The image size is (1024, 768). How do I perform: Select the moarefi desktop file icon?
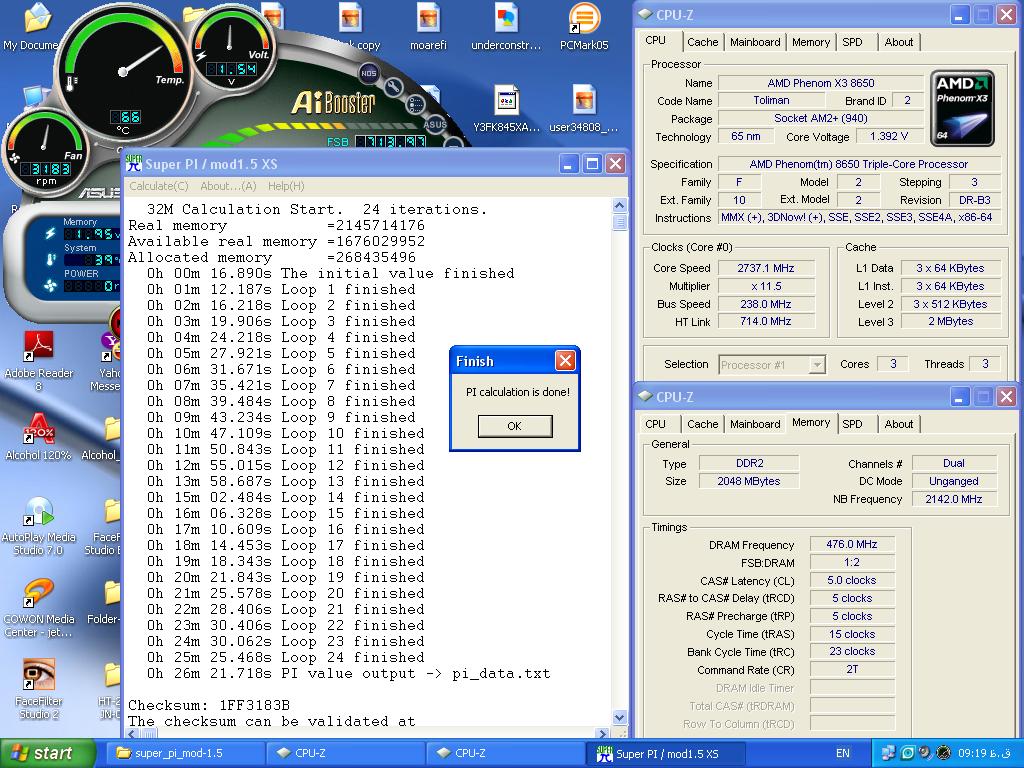click(x=428, y=27)
